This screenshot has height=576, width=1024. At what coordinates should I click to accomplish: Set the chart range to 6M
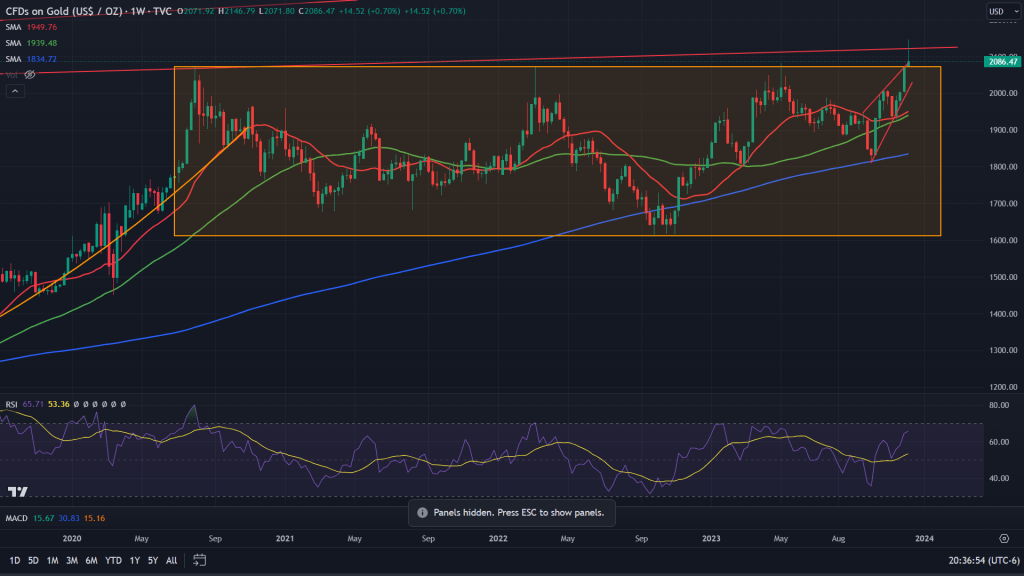point(91,560)
